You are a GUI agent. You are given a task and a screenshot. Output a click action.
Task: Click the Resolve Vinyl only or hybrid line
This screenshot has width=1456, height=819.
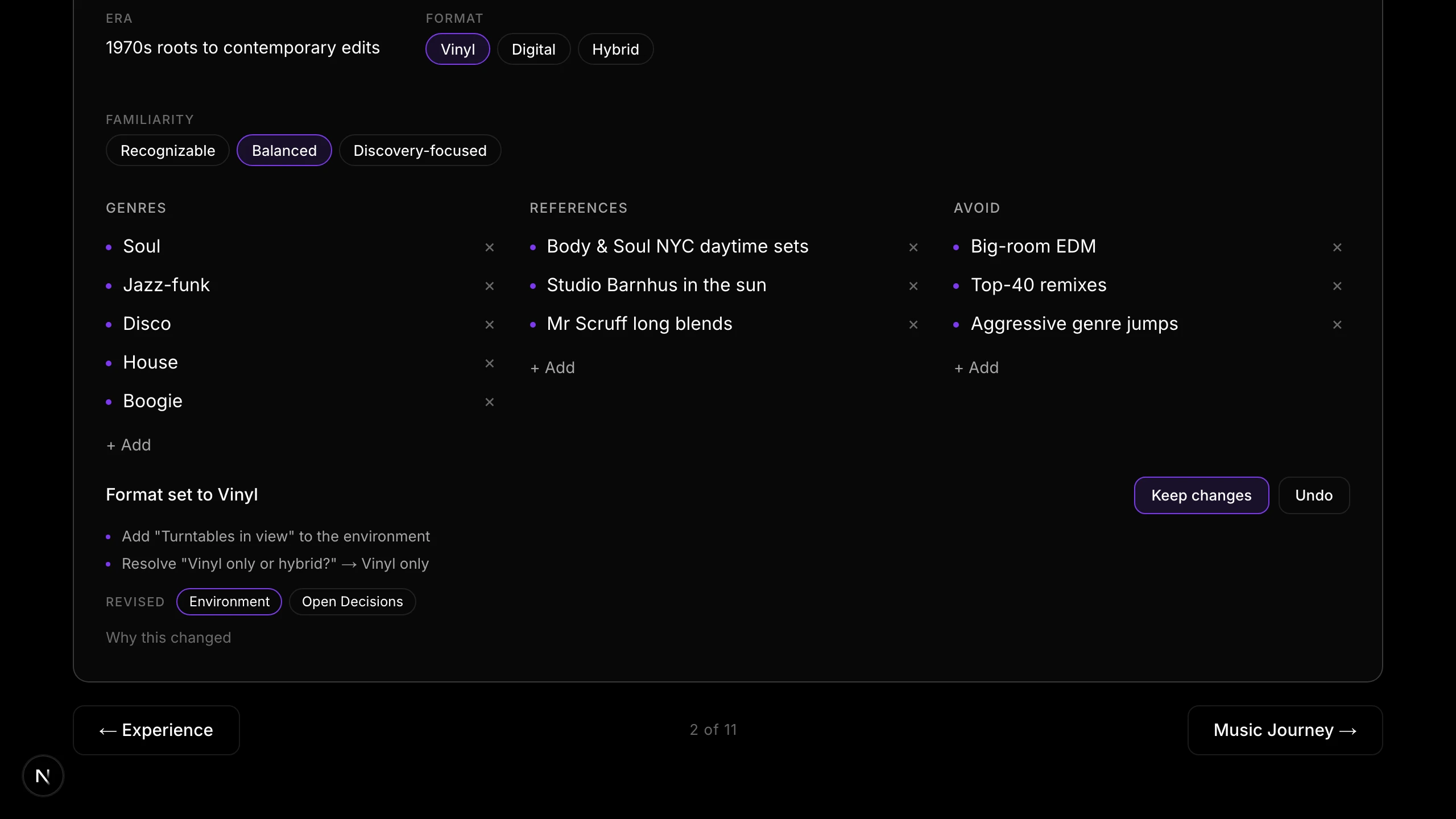pos(275,564)
